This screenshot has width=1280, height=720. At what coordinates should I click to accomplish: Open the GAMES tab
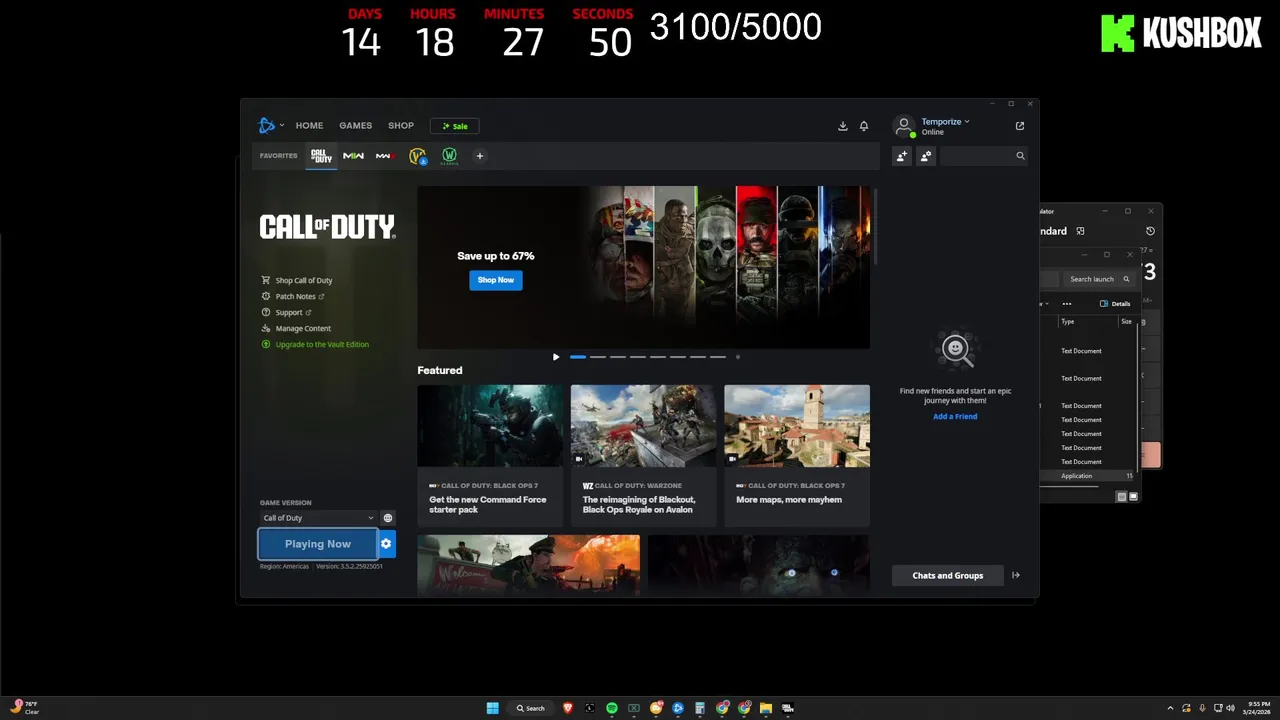[x=355, y=126]
